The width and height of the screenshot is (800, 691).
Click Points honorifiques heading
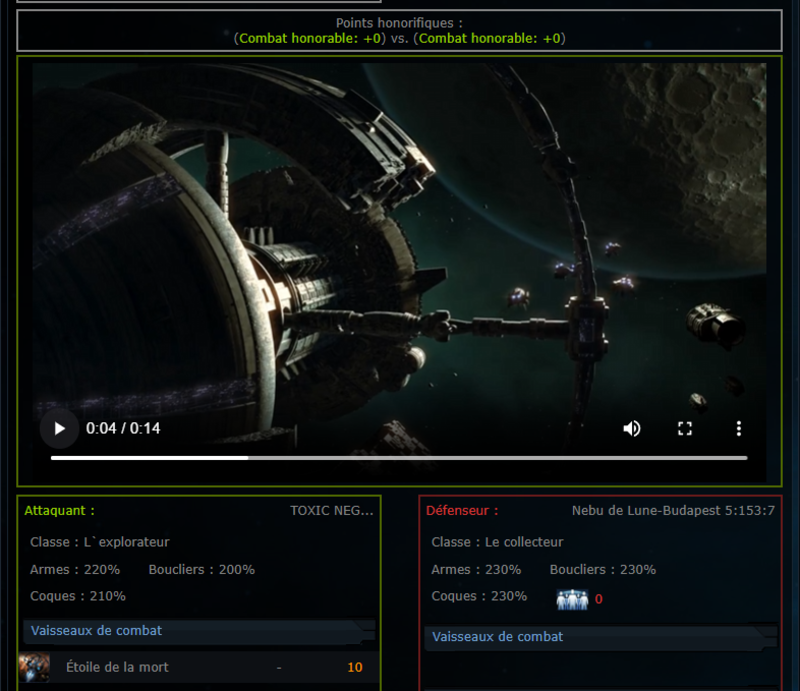point(399,23)
